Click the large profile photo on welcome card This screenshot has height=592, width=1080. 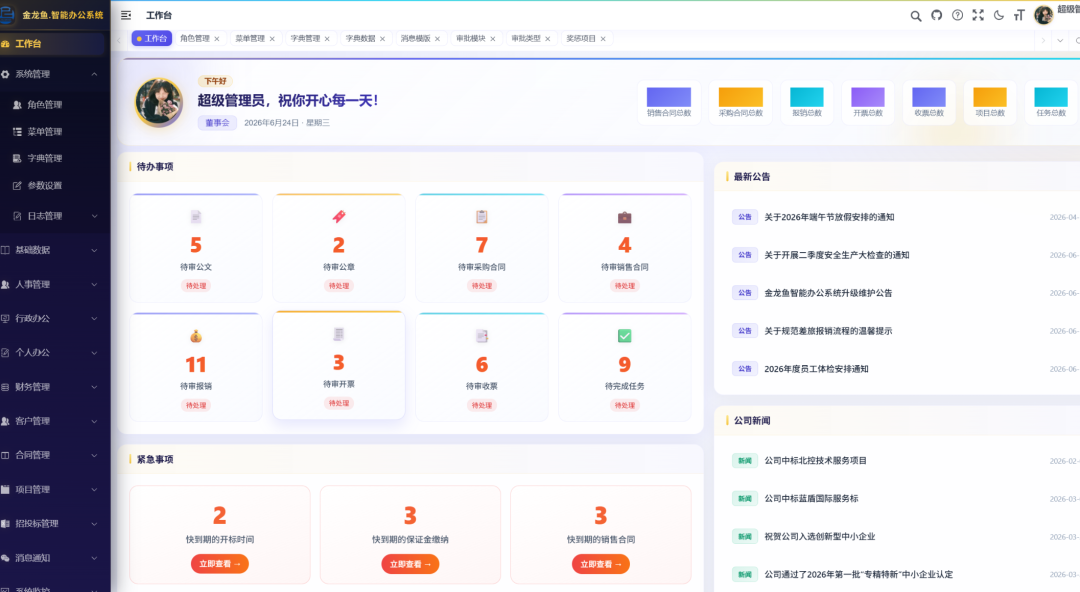click(159, 102)
